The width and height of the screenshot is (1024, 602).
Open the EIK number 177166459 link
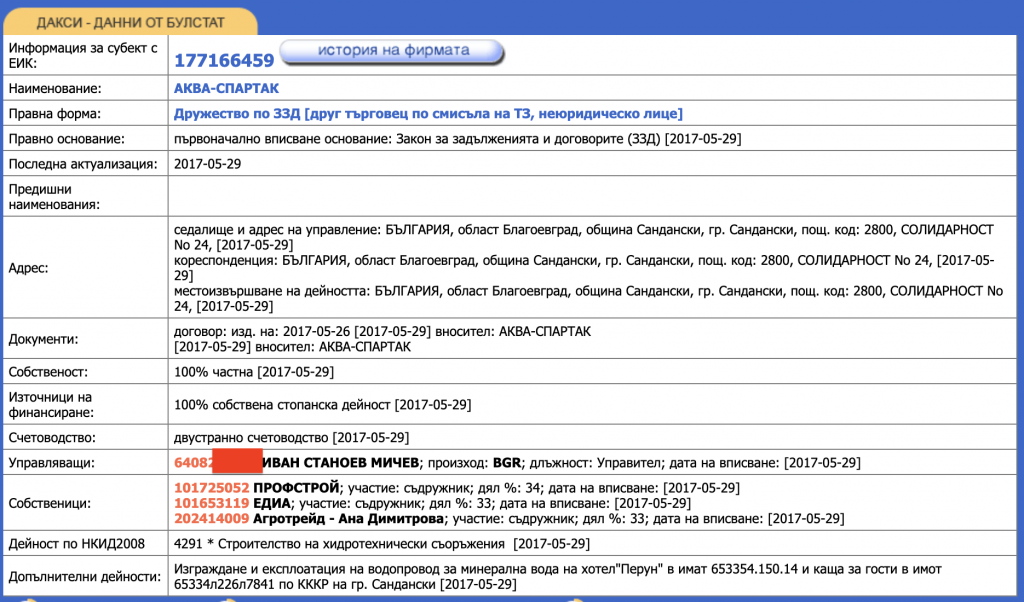224,60
